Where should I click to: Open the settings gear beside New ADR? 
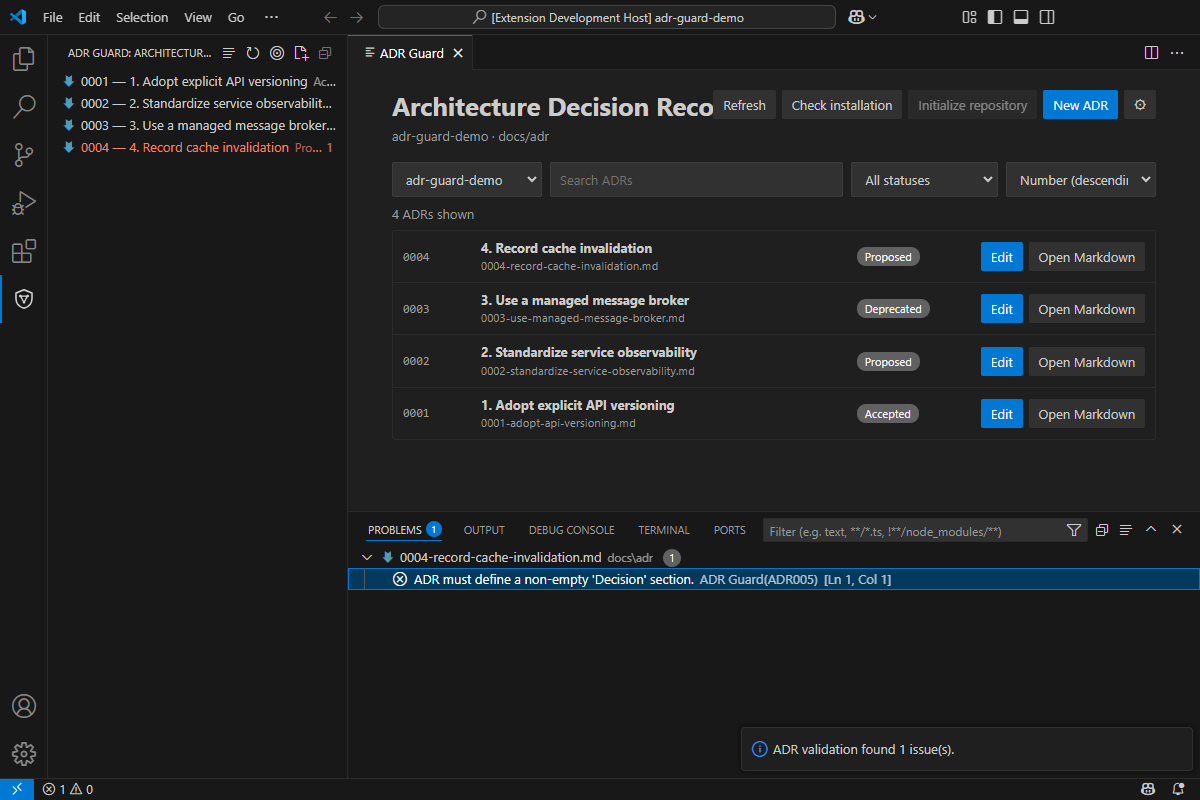coord(1140,105)
